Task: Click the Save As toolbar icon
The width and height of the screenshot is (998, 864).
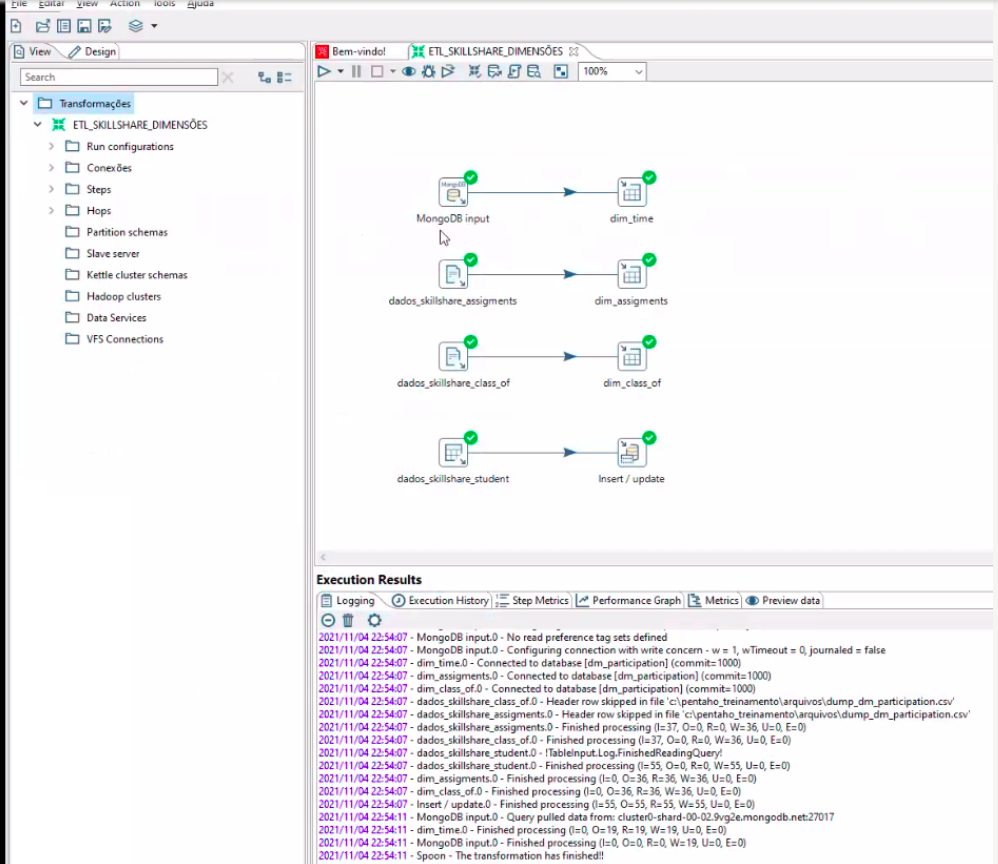Action: 105,26
